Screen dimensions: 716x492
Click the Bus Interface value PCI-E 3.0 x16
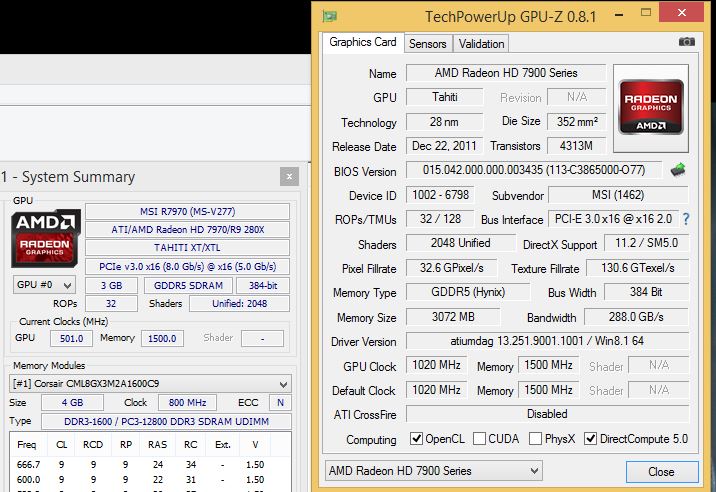[613, 219]
